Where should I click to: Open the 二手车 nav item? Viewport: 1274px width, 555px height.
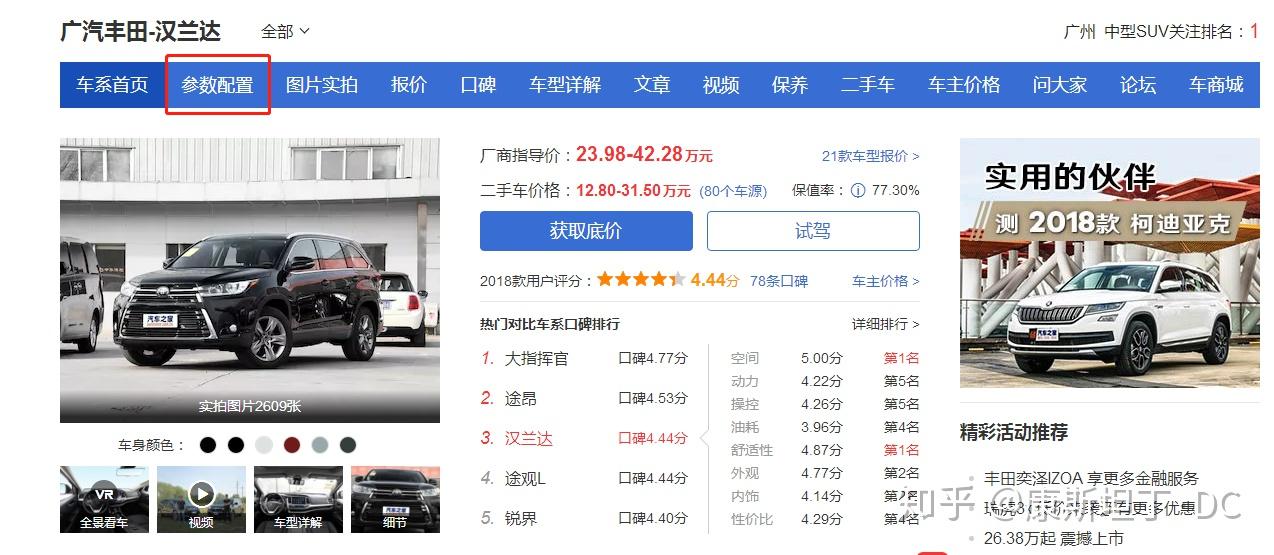click(x=868, y=85)
